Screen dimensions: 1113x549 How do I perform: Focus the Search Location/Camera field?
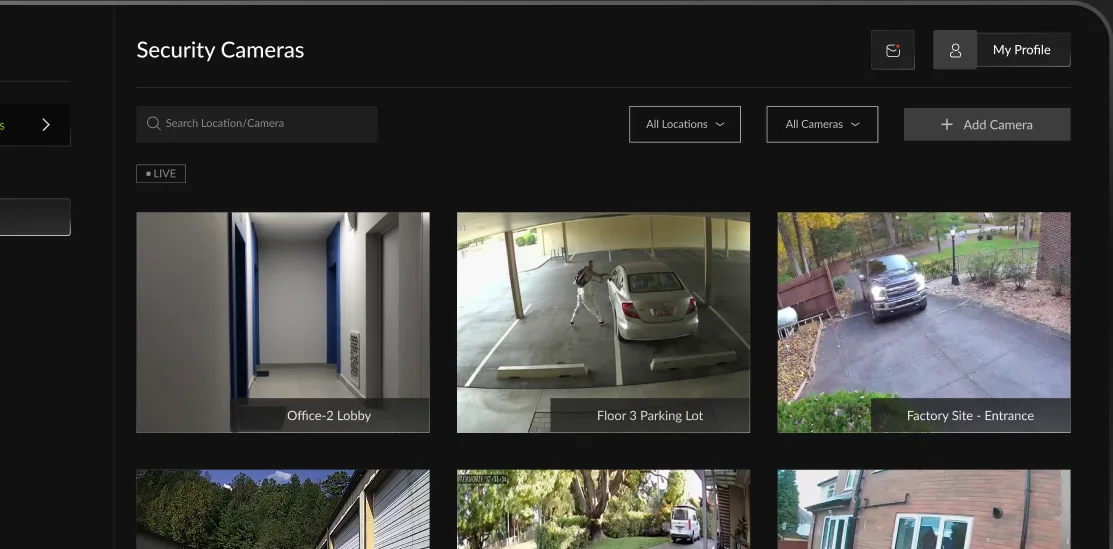tap(256, 124)
